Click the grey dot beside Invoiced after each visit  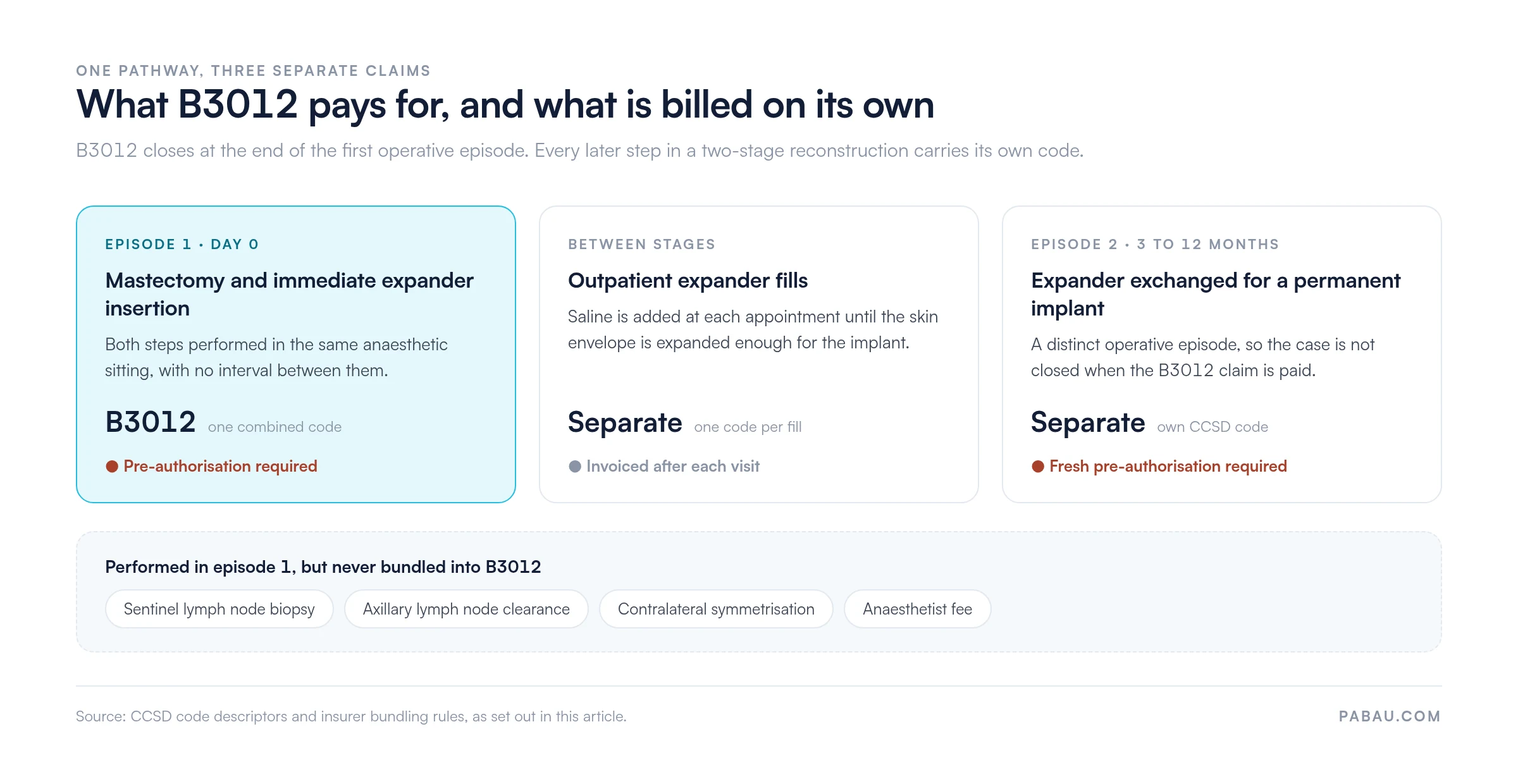tap(575, 467)
